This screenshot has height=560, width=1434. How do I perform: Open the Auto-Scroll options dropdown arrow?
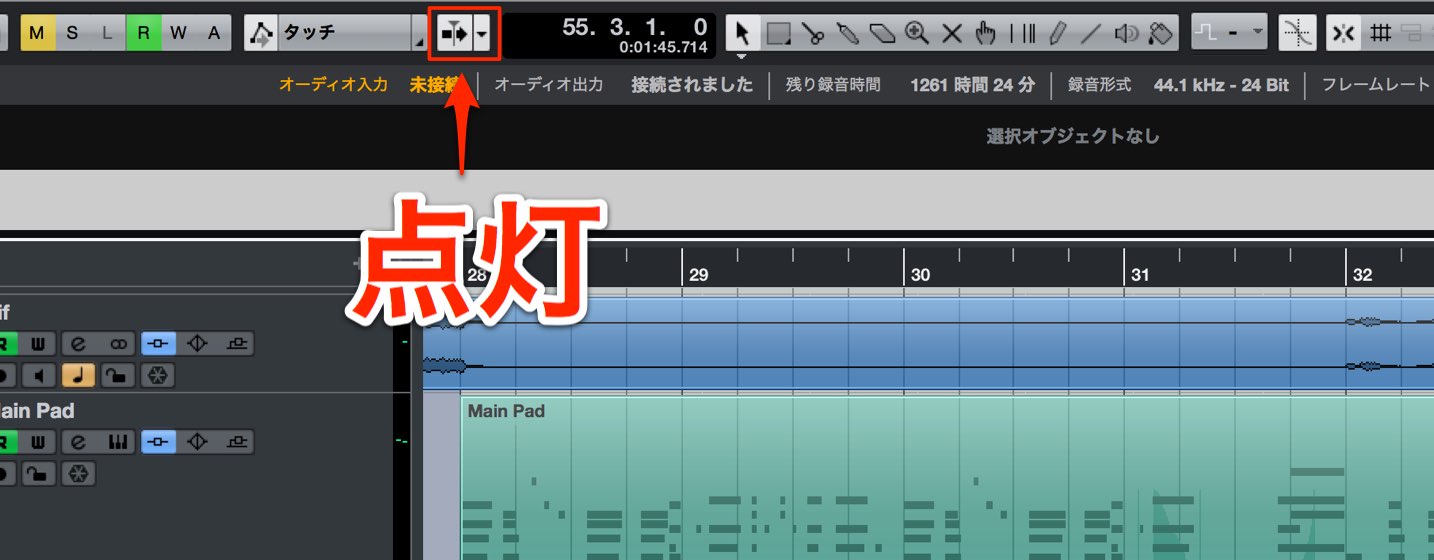[x=483, y=33]
